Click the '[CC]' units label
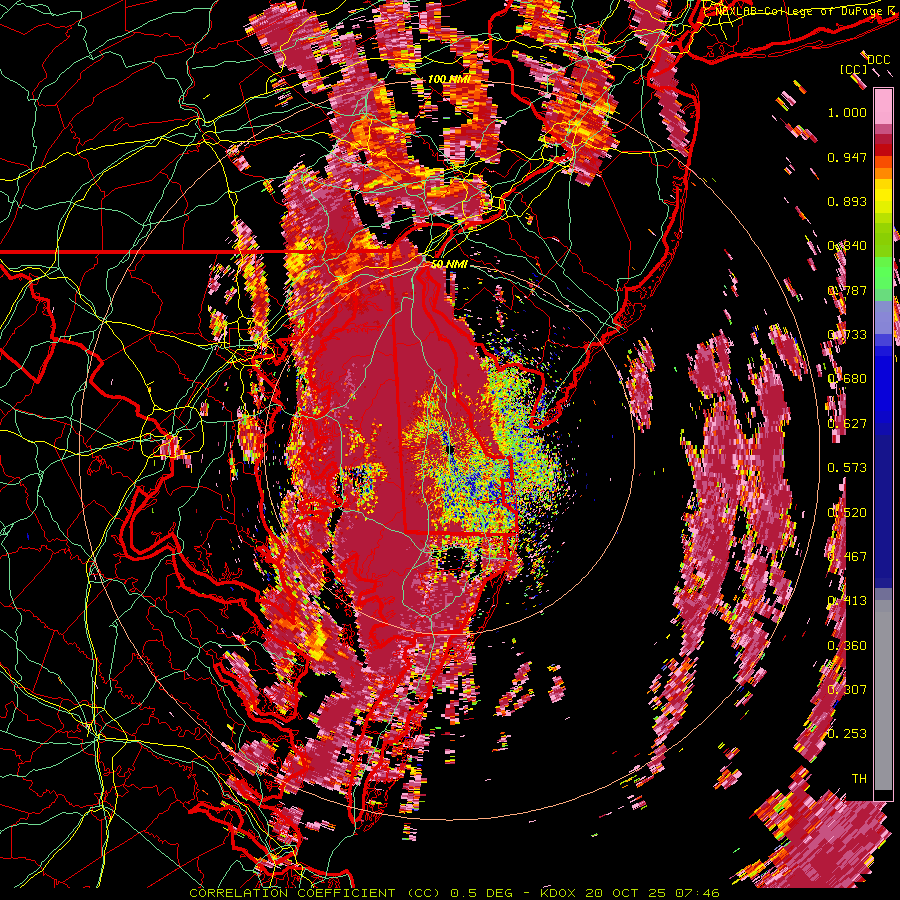The image size is (900, 900). (x=854, y=69)
